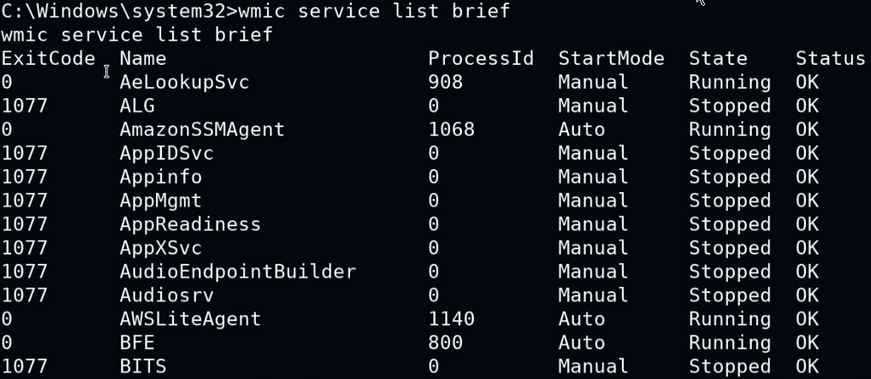Click the OK status of AudioEndpointBuilder
The image size is (871, 379).
pyautogui.click(x=807, y=271)
